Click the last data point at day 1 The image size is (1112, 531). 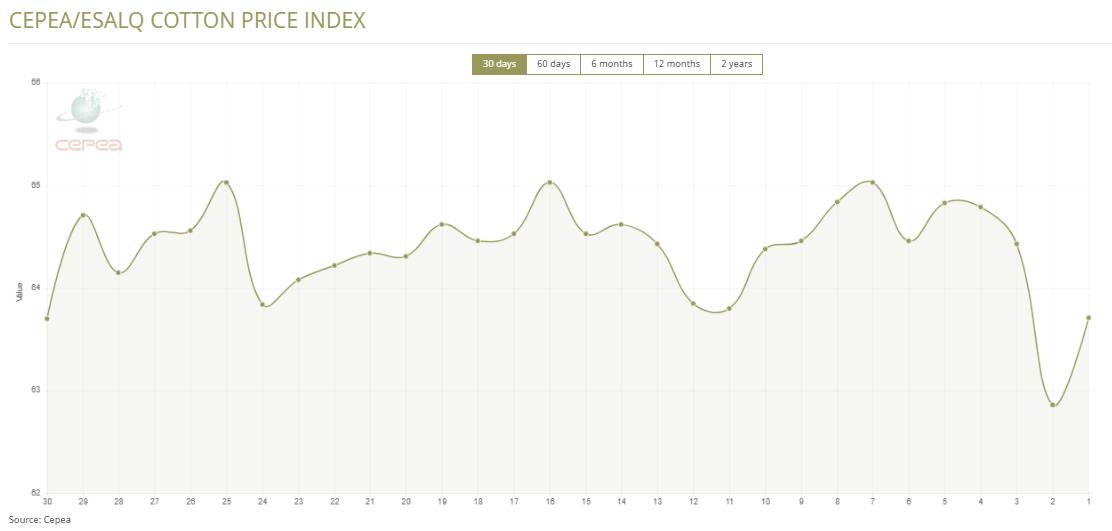[x=1088, y=318]
